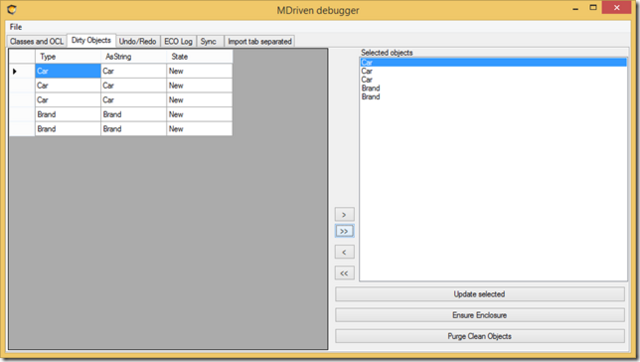
Task: Select the highlighted Car in Selected objects list
Action: point(493,62)
